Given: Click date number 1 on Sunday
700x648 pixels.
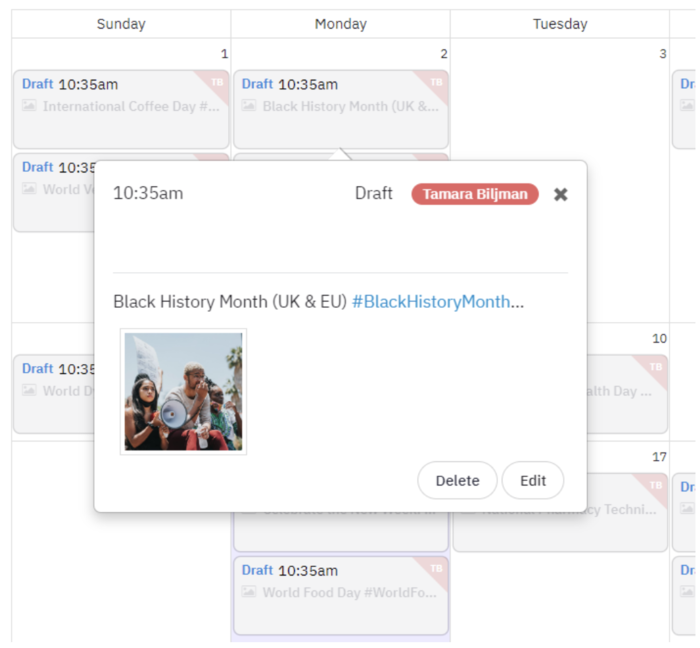Looking at the screenshot, I should (x=225, y=54).
